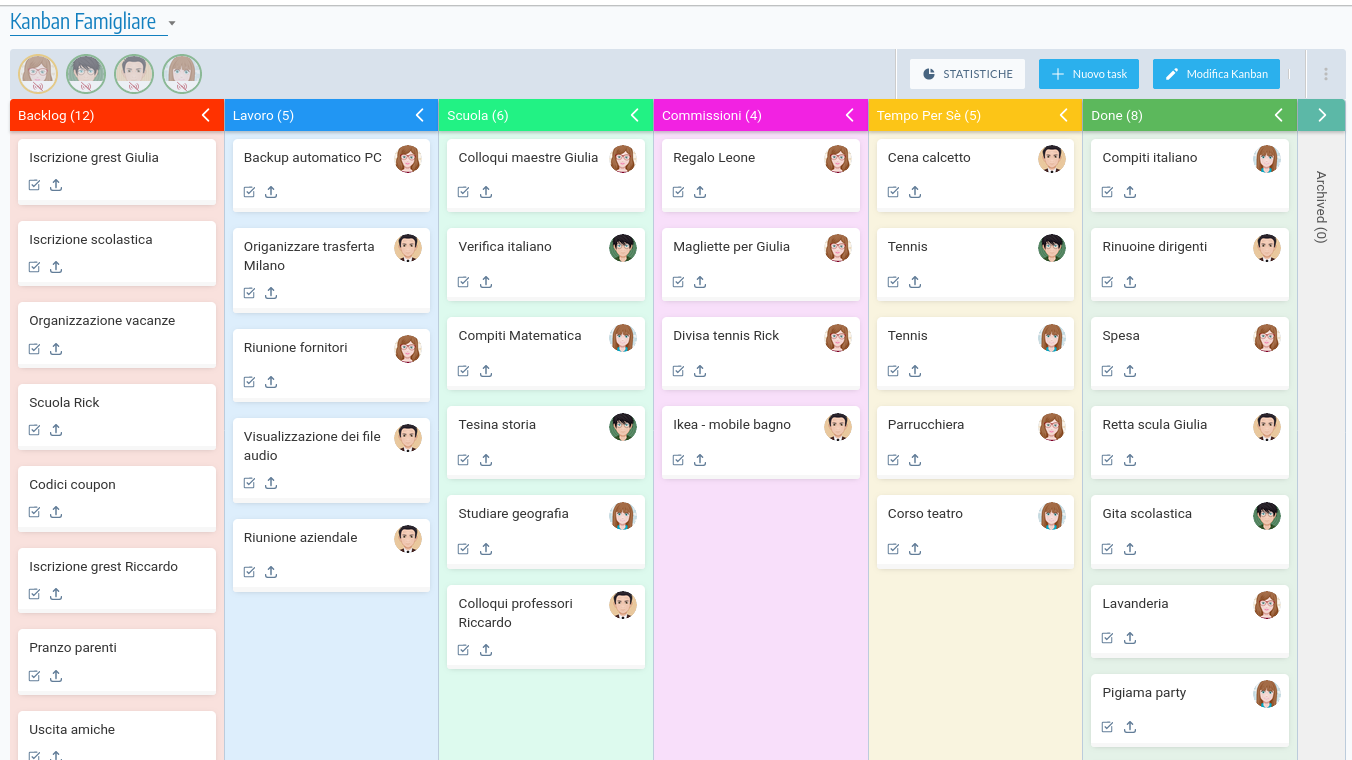Open the Organizzare trasferta Milano card
The width and height of the screenshot is (1352, 760).
point(331,268)
